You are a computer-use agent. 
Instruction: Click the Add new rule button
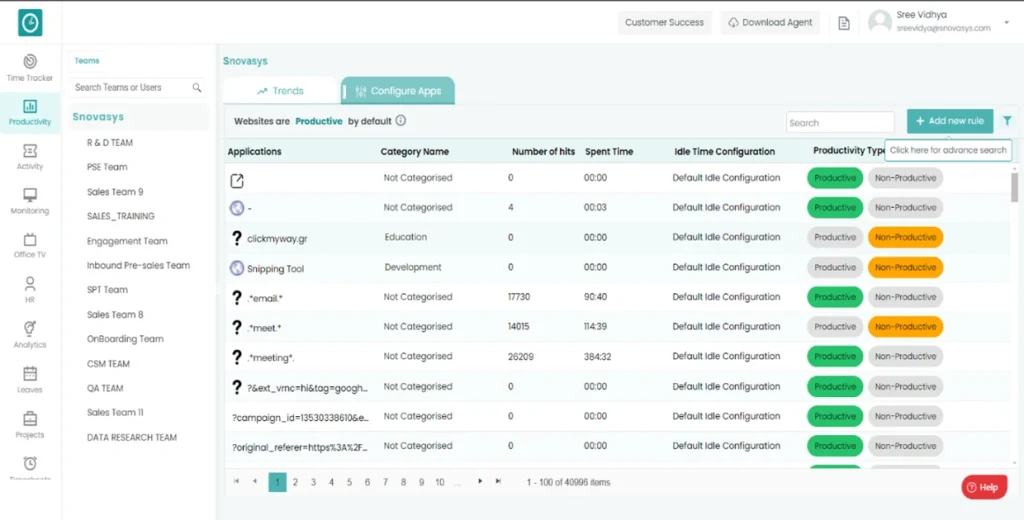(x=950, y=121)
